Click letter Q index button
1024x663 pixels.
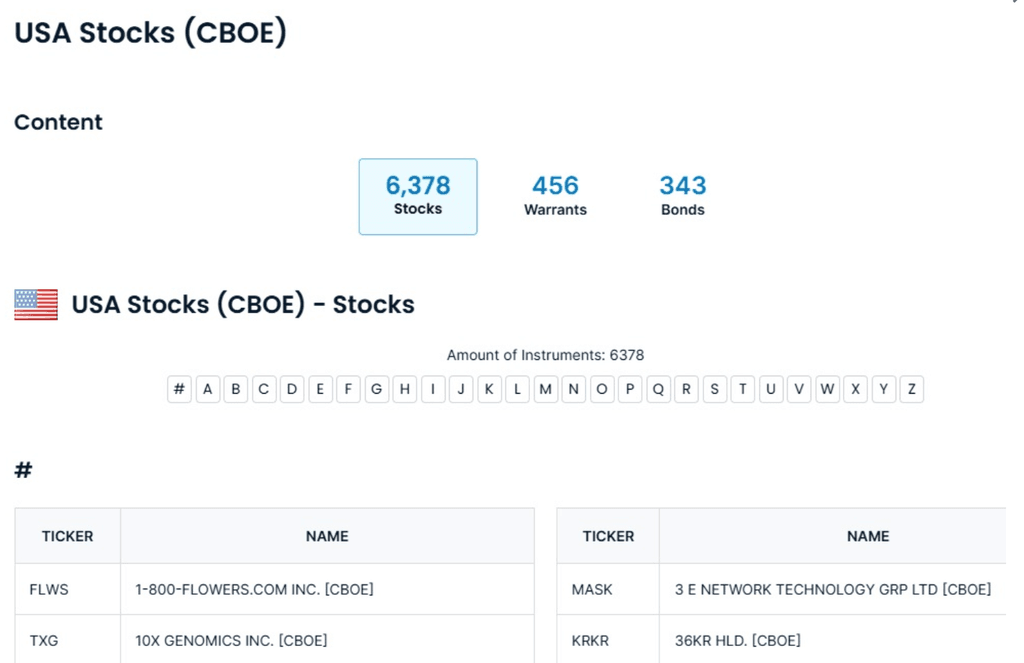tap(658, 389)
